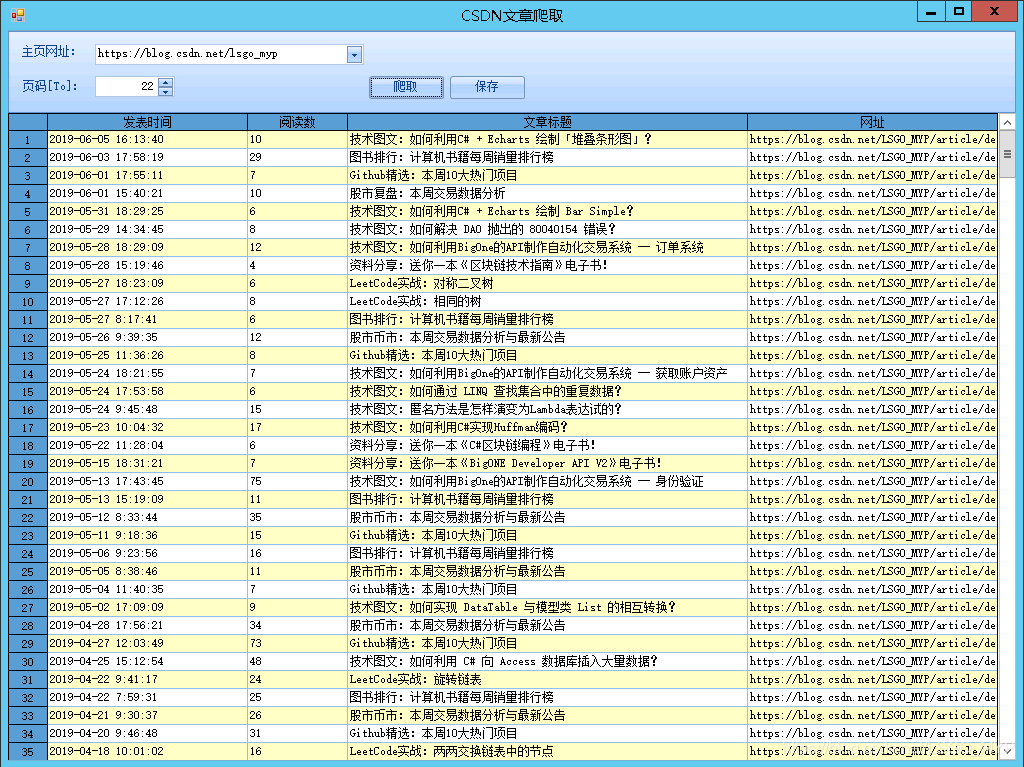Screen dimensions: 1024x767
Task: Click title DataTable 与模型类 List 的相互转换
Action: 547,607
